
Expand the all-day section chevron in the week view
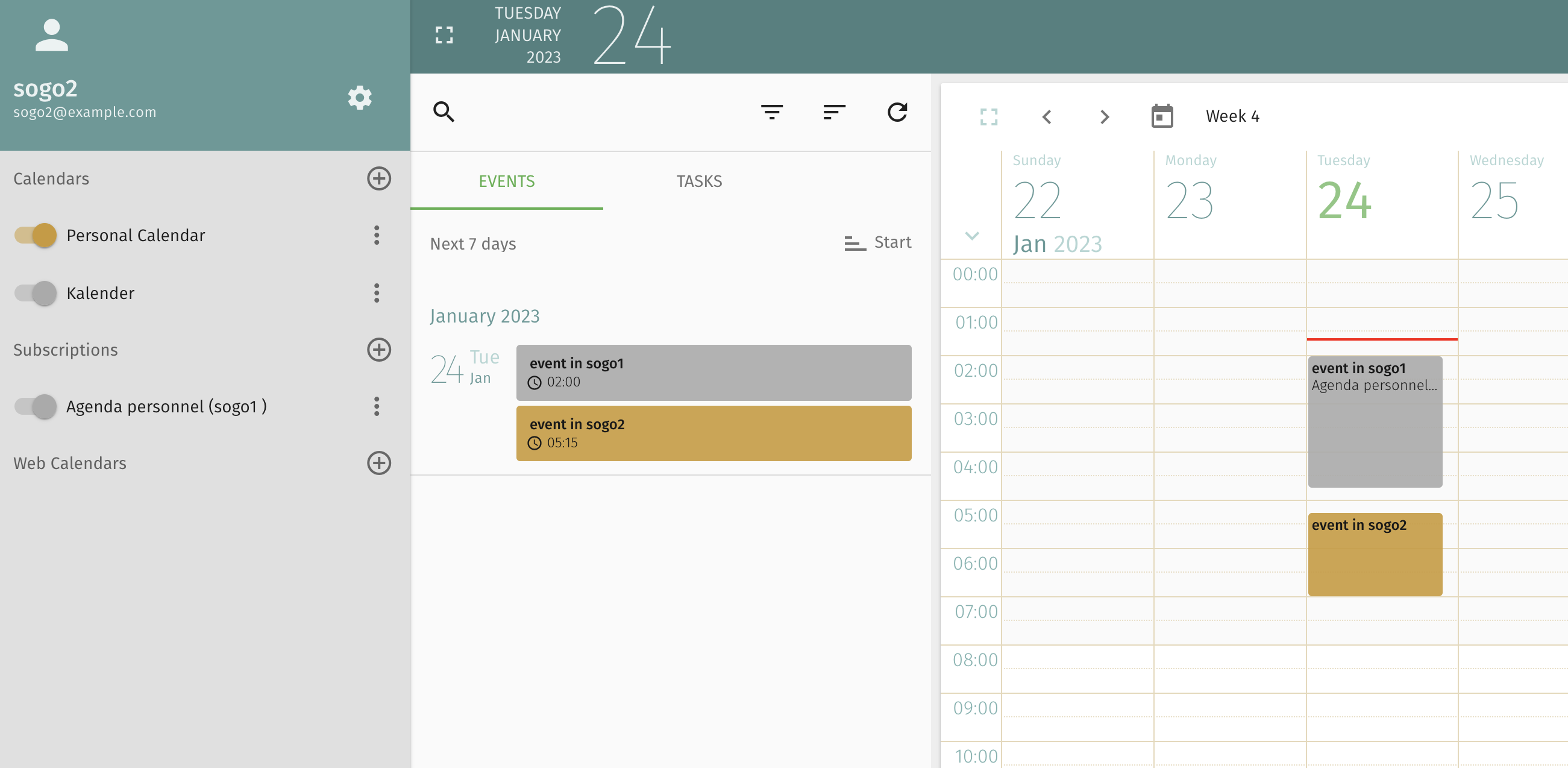971,236
